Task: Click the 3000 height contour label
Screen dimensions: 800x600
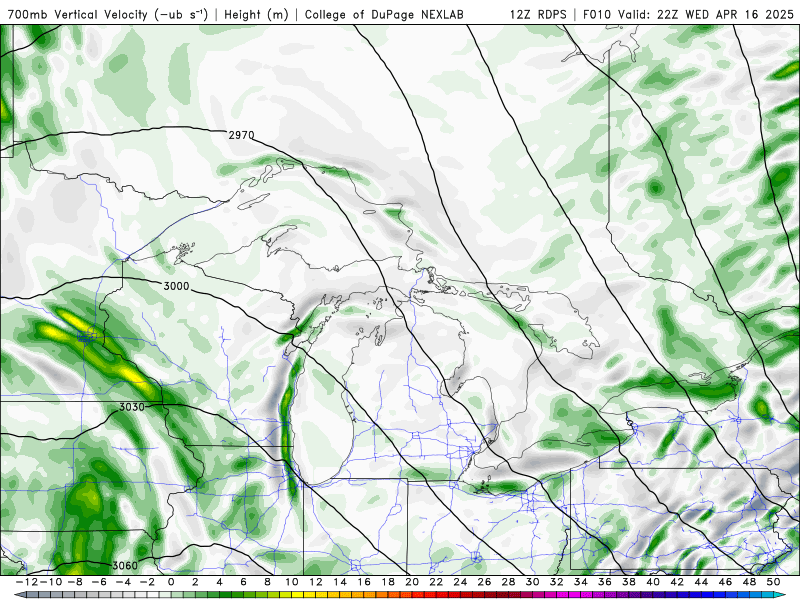Action: coord(176,286)
